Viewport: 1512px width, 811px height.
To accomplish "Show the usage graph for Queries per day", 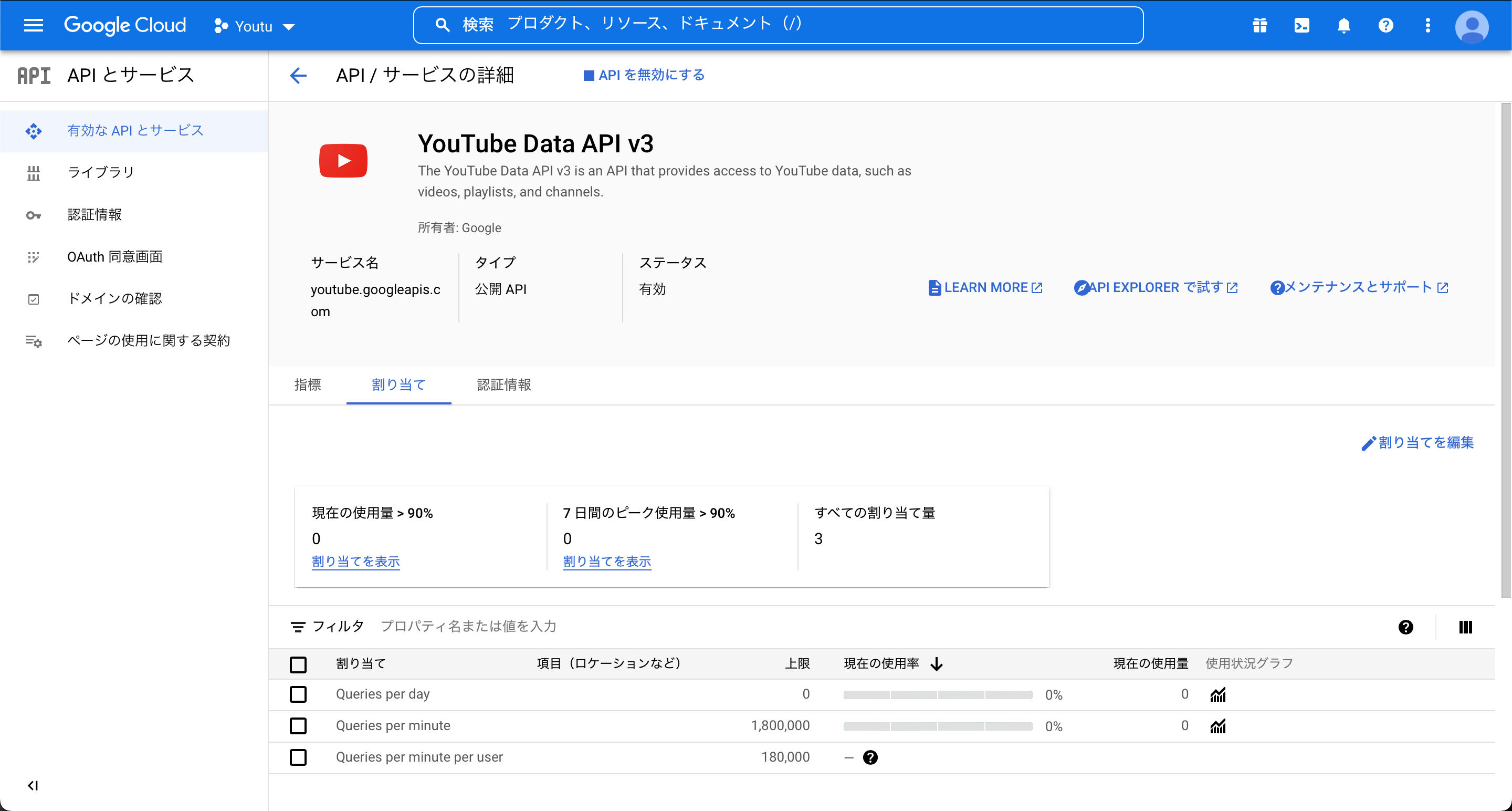I will [1218, 695].
